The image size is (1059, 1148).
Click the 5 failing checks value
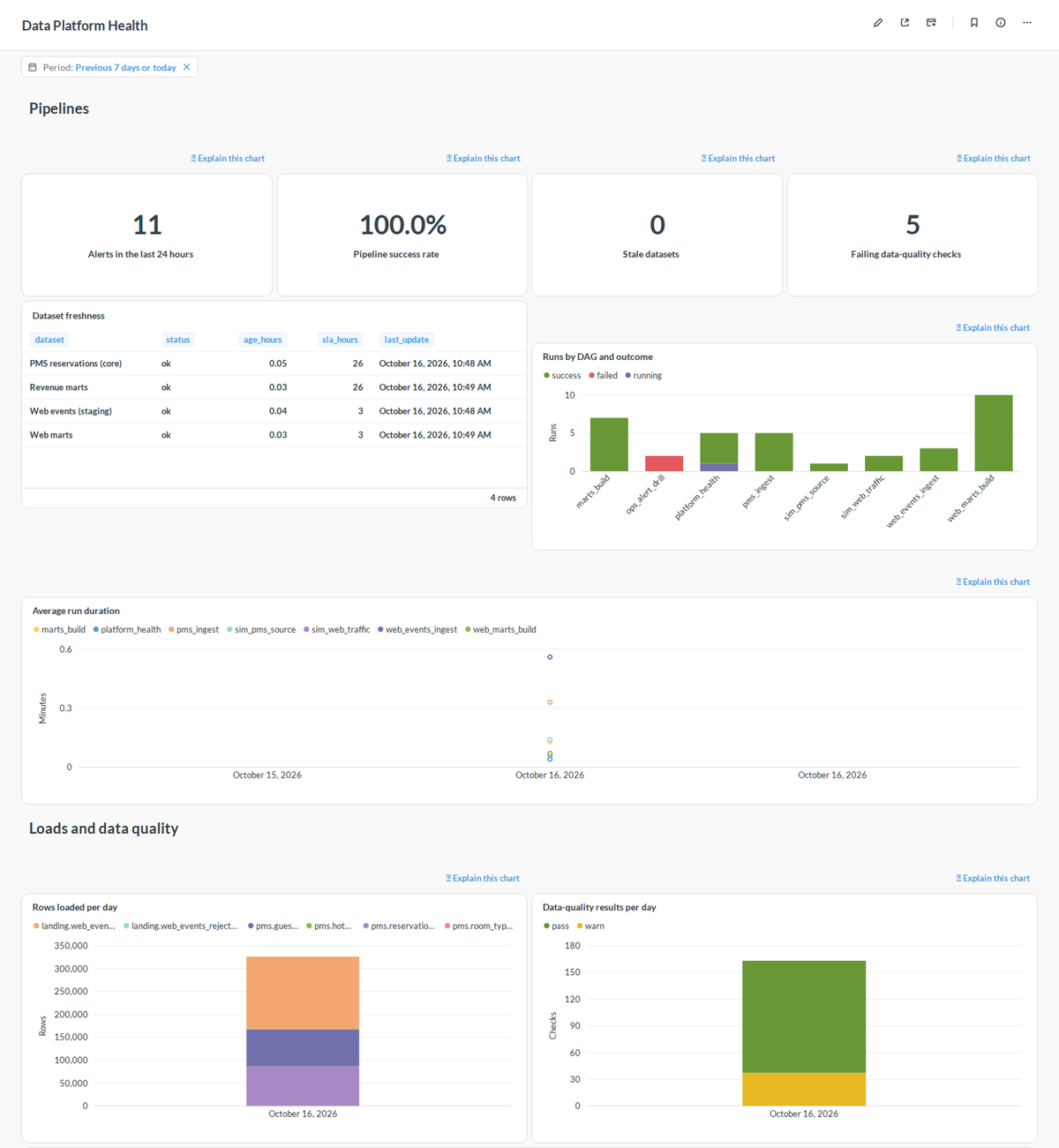pos(913,225)
